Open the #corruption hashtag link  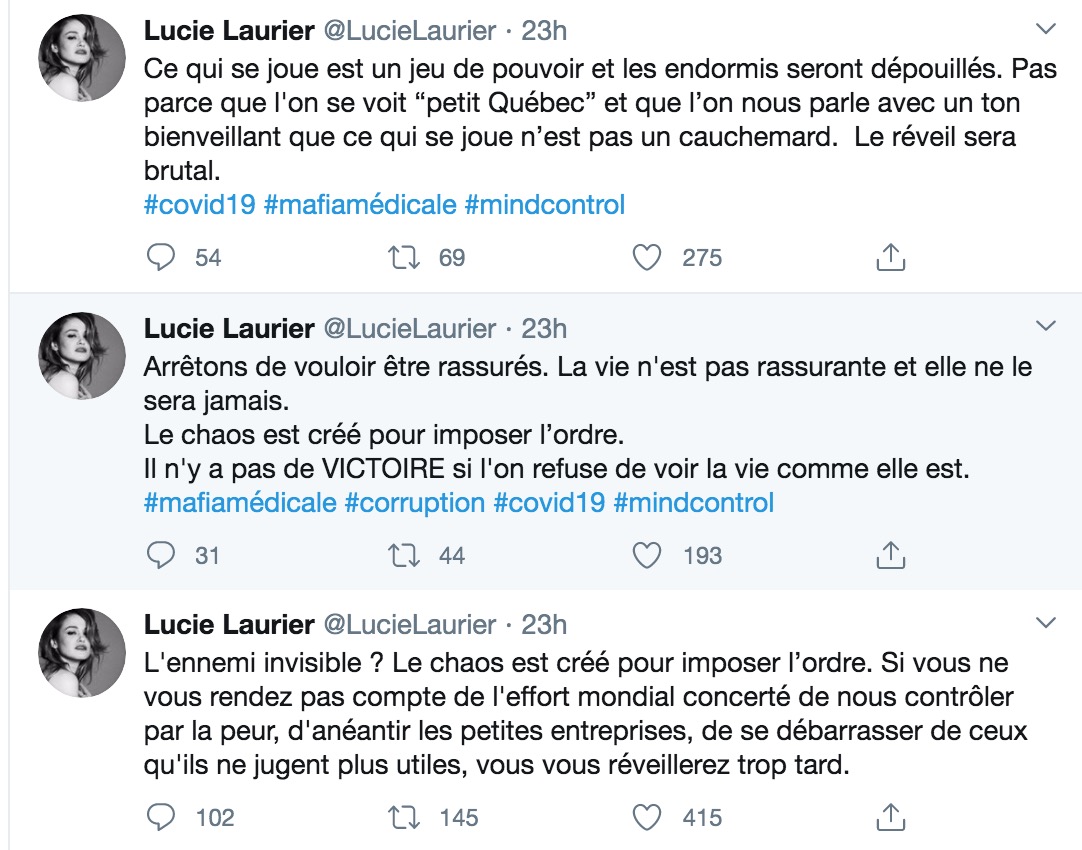(x=415, y=502)
